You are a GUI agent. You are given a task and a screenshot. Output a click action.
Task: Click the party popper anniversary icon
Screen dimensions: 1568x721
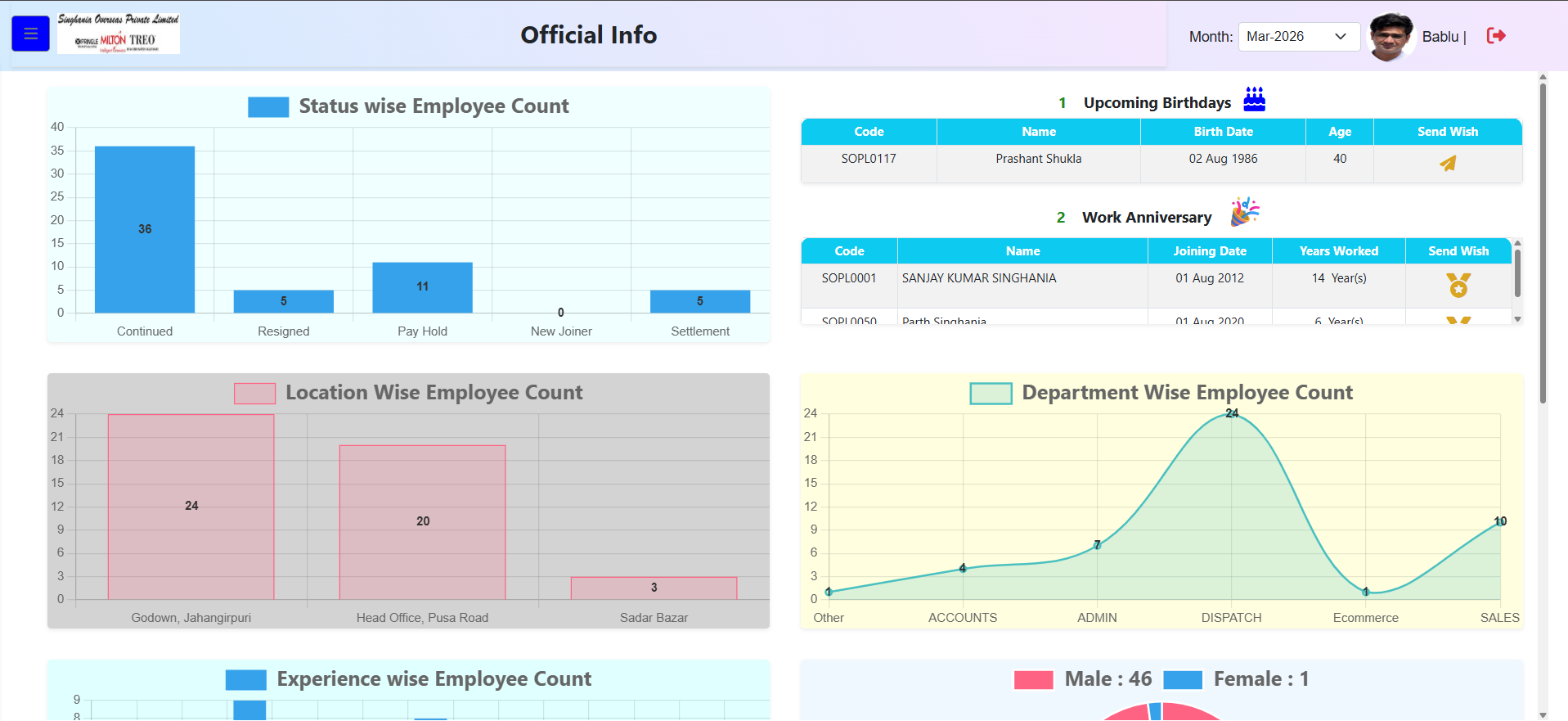[1244, 212]
